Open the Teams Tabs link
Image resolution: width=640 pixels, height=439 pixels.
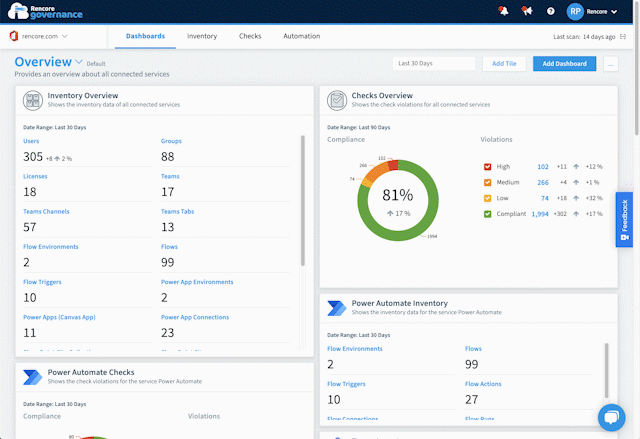click(x=178, y=211)
